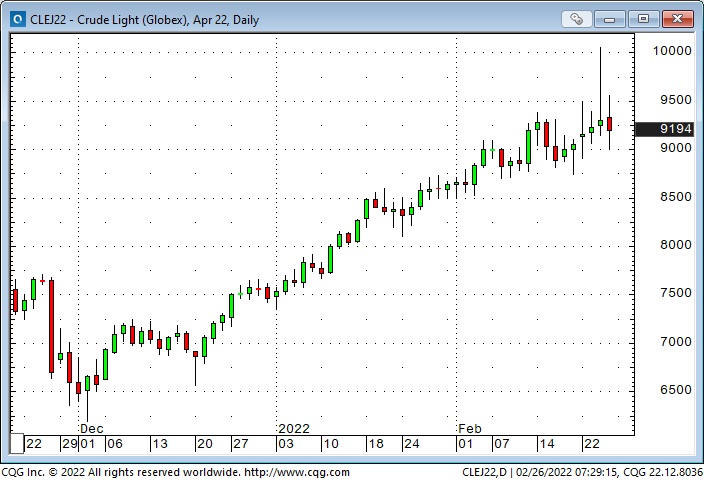Click the date label 03 on time axis
This screenshot has width=704, height=480.
pyautogui.click(x=286, y=444)
